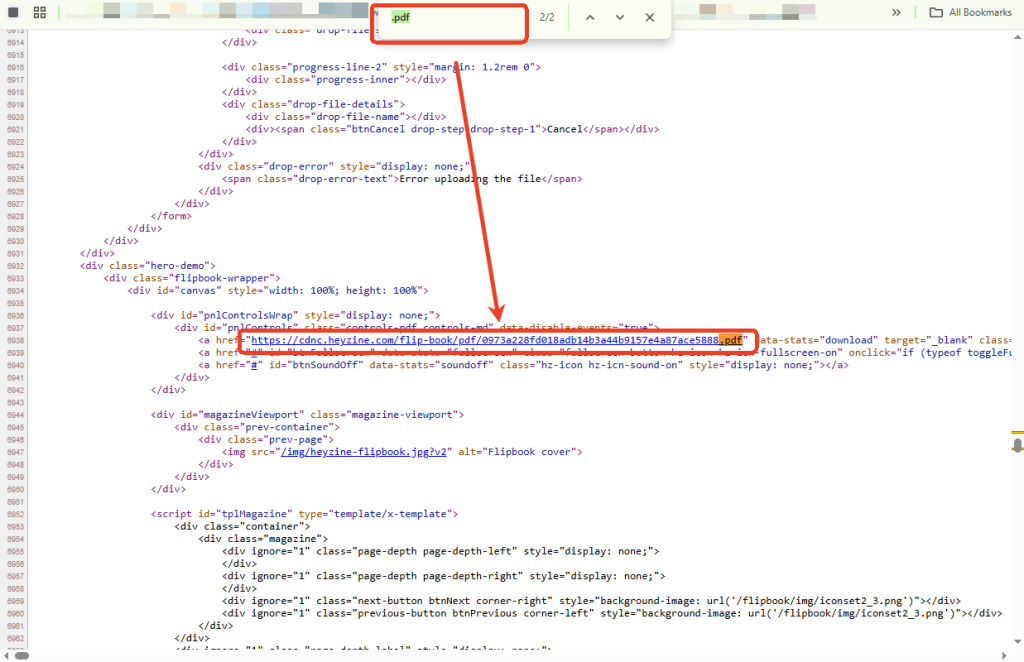Screen dimensions: 1024x662
Task: Close the find bar with the X
Action: [649, 18]
